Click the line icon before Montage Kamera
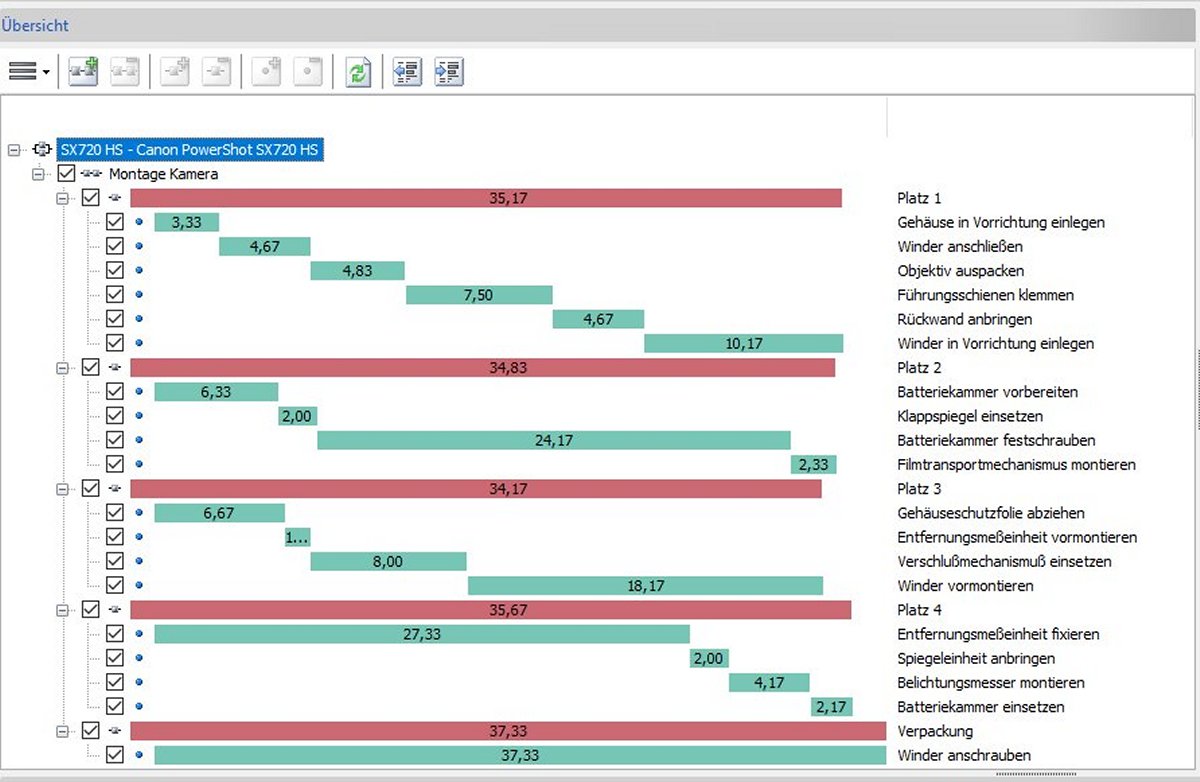Viewport: 1200px width, 782px height. [x=92, y=174]
